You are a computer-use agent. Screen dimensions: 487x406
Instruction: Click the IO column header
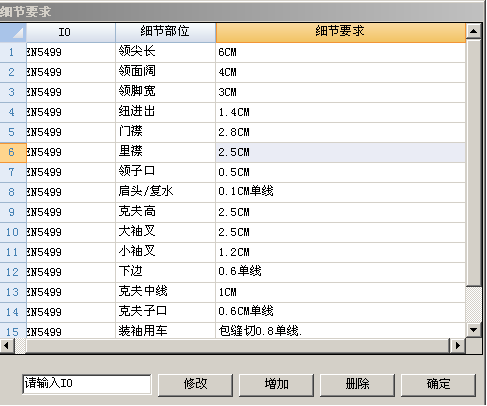click(x=71, y=32)
